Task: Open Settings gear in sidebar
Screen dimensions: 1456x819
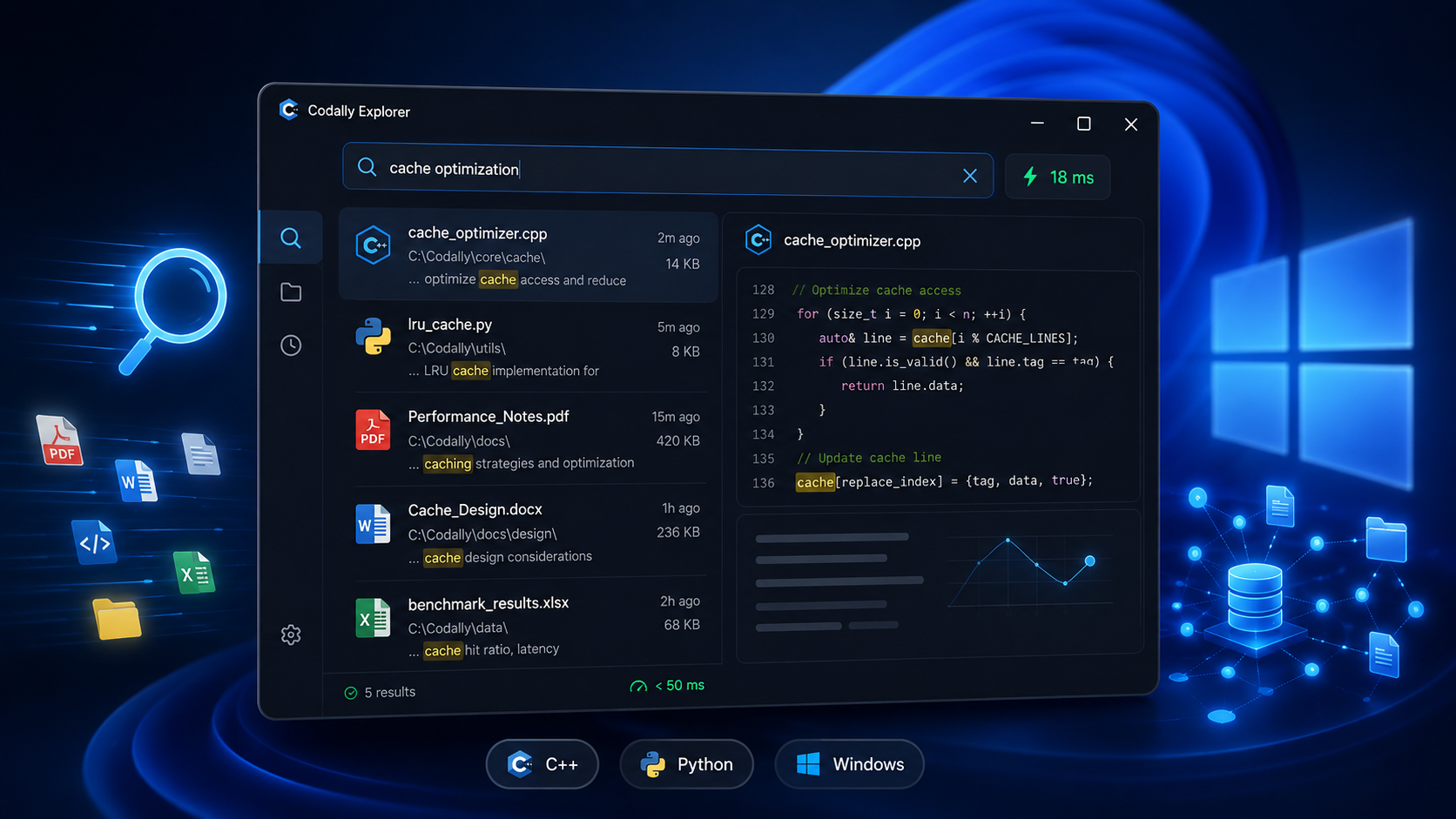Action: click(291, 634)
